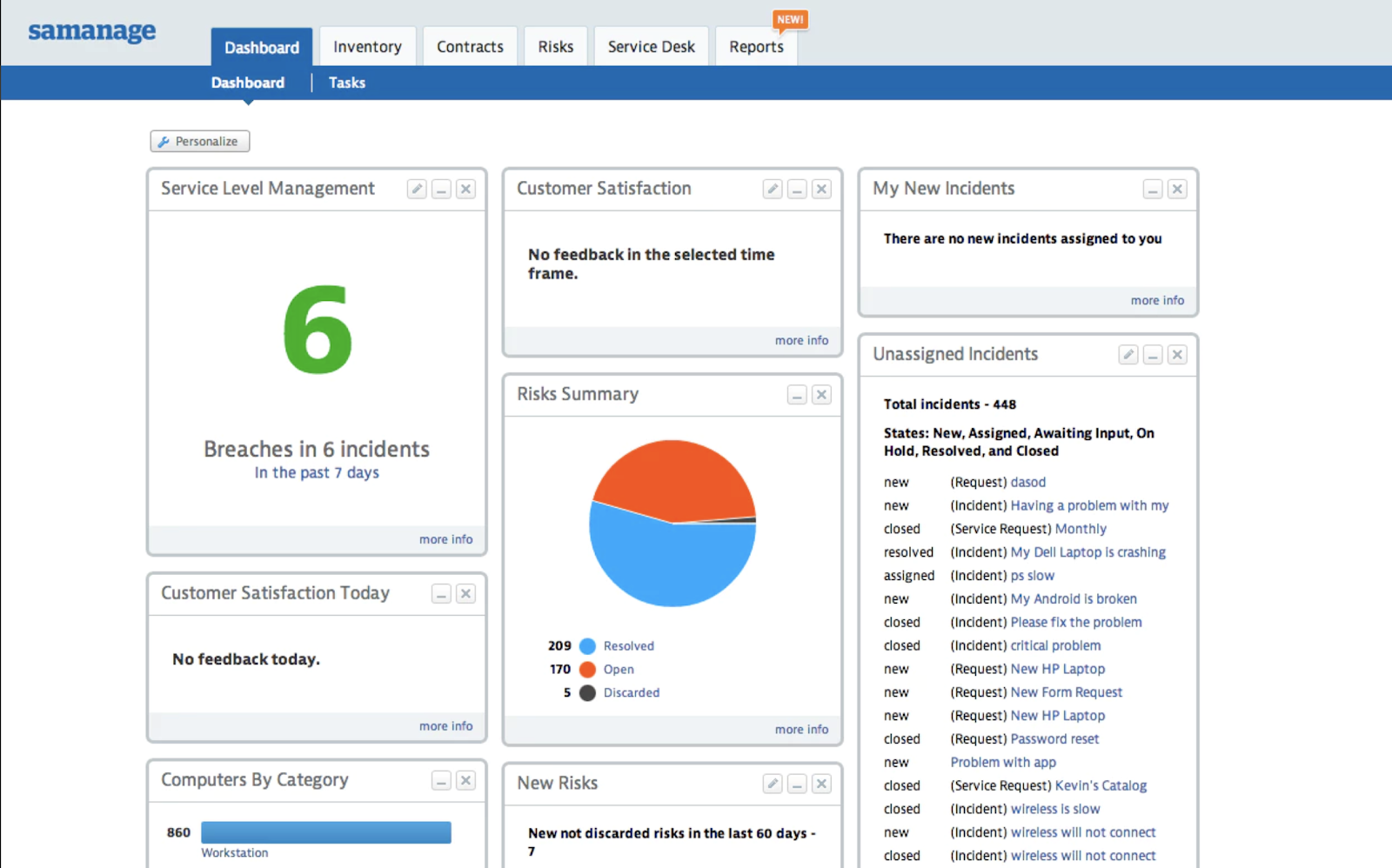Open the 'Monthly' service request
This screenshot has height=868, width=1392.
(1081, 529)
